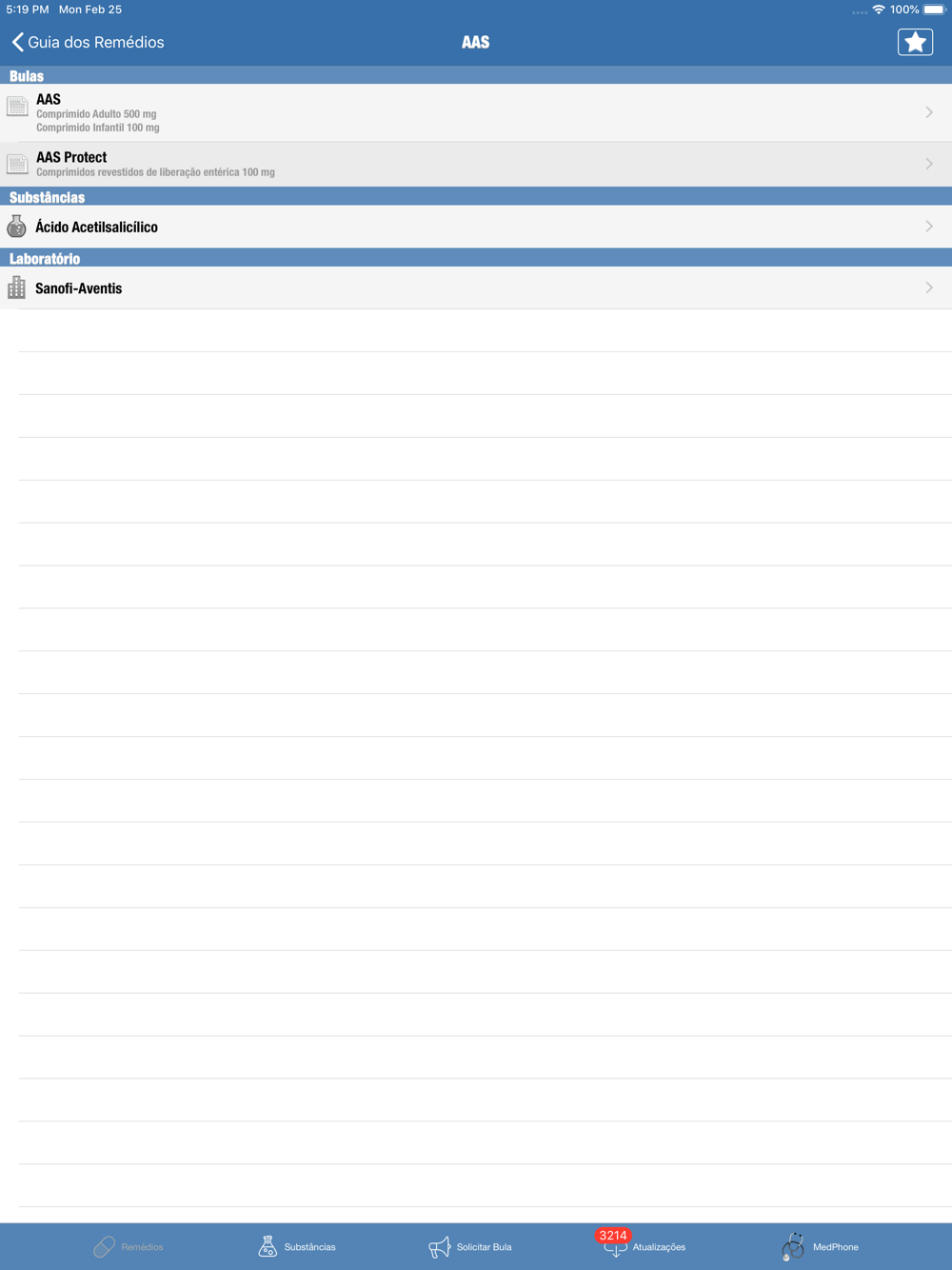The height and width of the screenshot is (1270, 952).
Task: Open Ácido Acetilsalicílico substance
Action: 476,227
